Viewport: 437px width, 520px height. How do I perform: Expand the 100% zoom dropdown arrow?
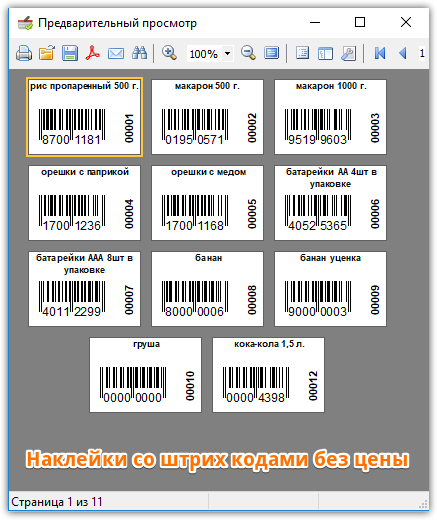click(227, 53)
